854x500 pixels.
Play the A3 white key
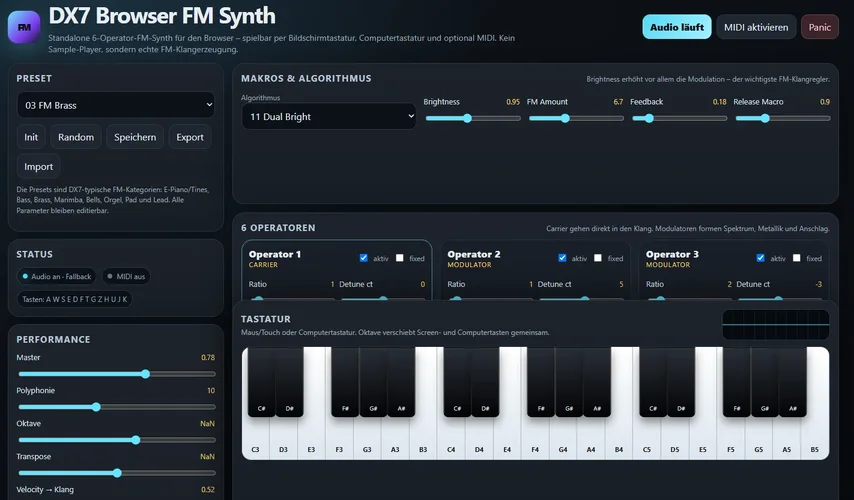pyautogui.click(x=395, y=438)
